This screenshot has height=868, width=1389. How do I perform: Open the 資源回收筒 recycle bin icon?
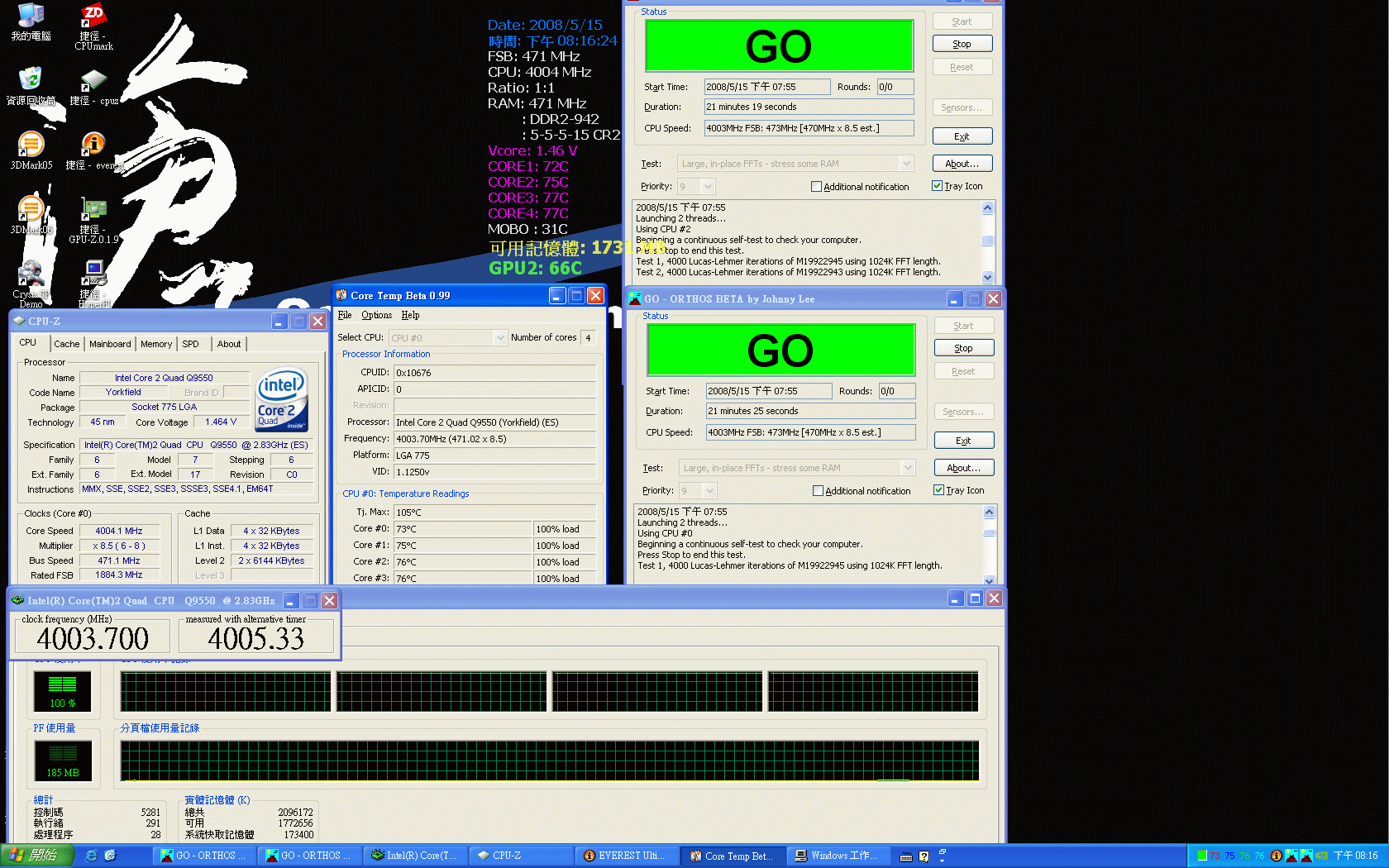tap(31, 86)
